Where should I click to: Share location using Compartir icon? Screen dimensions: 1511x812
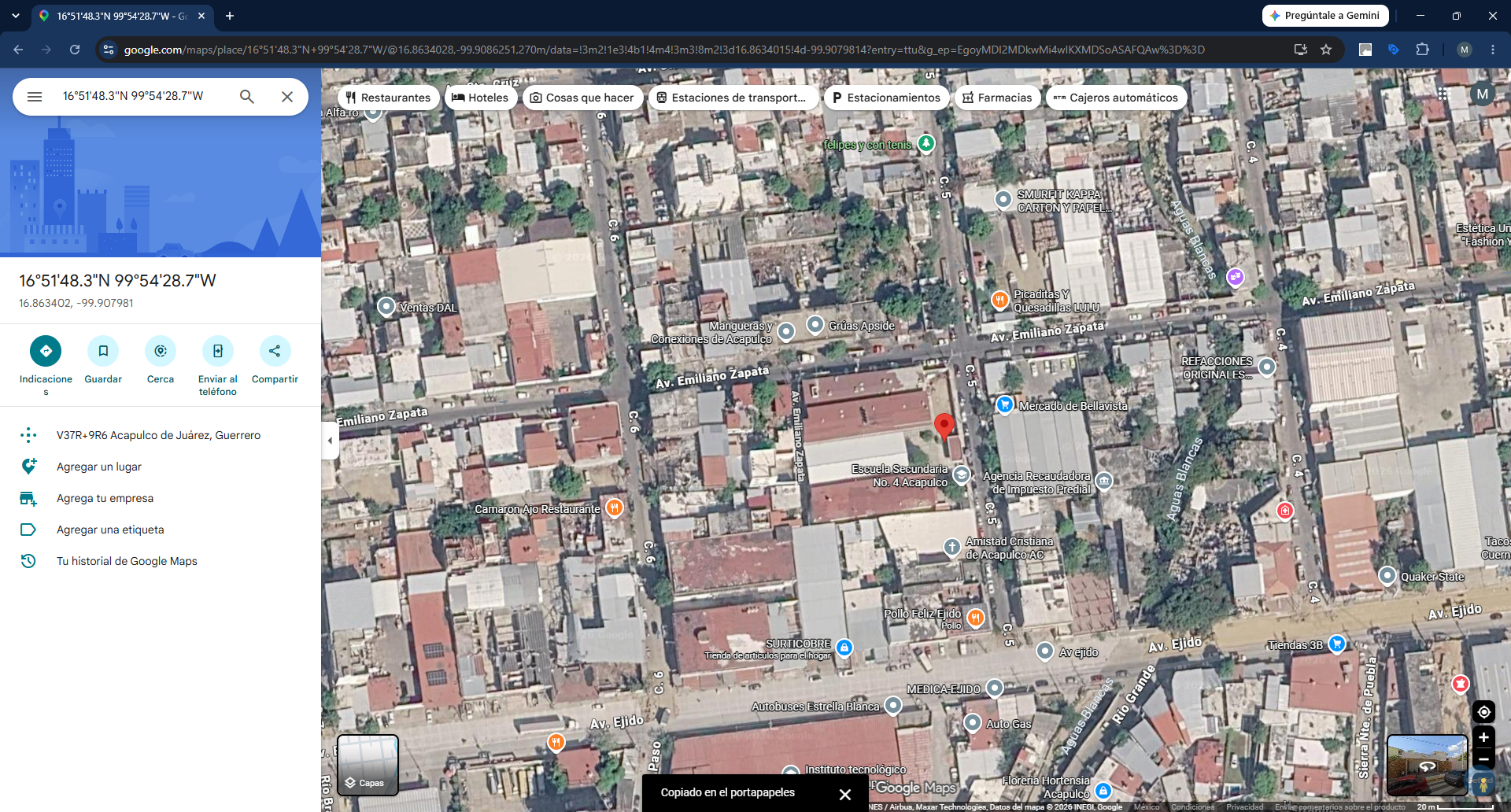(275, 351)
